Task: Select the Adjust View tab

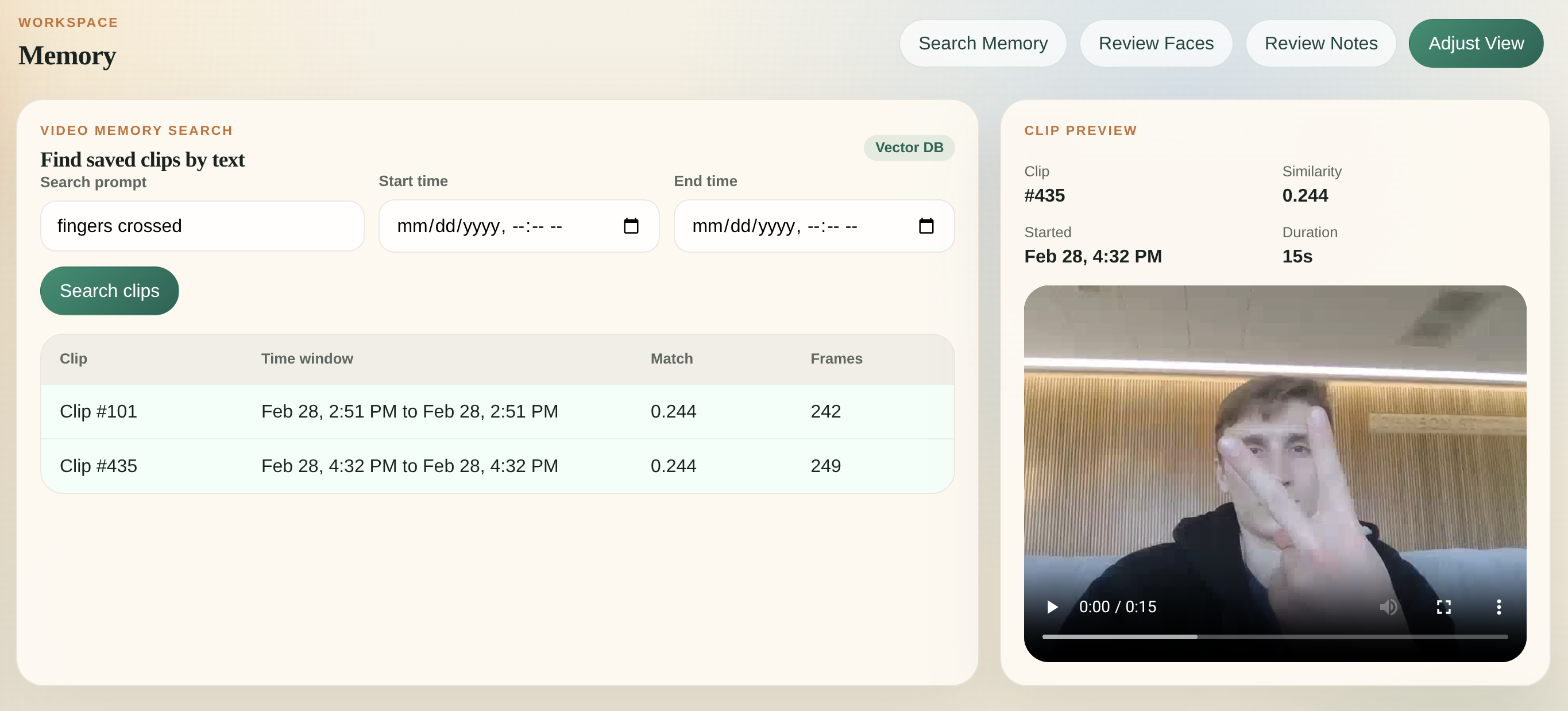Action: [x=1476, y=43]
